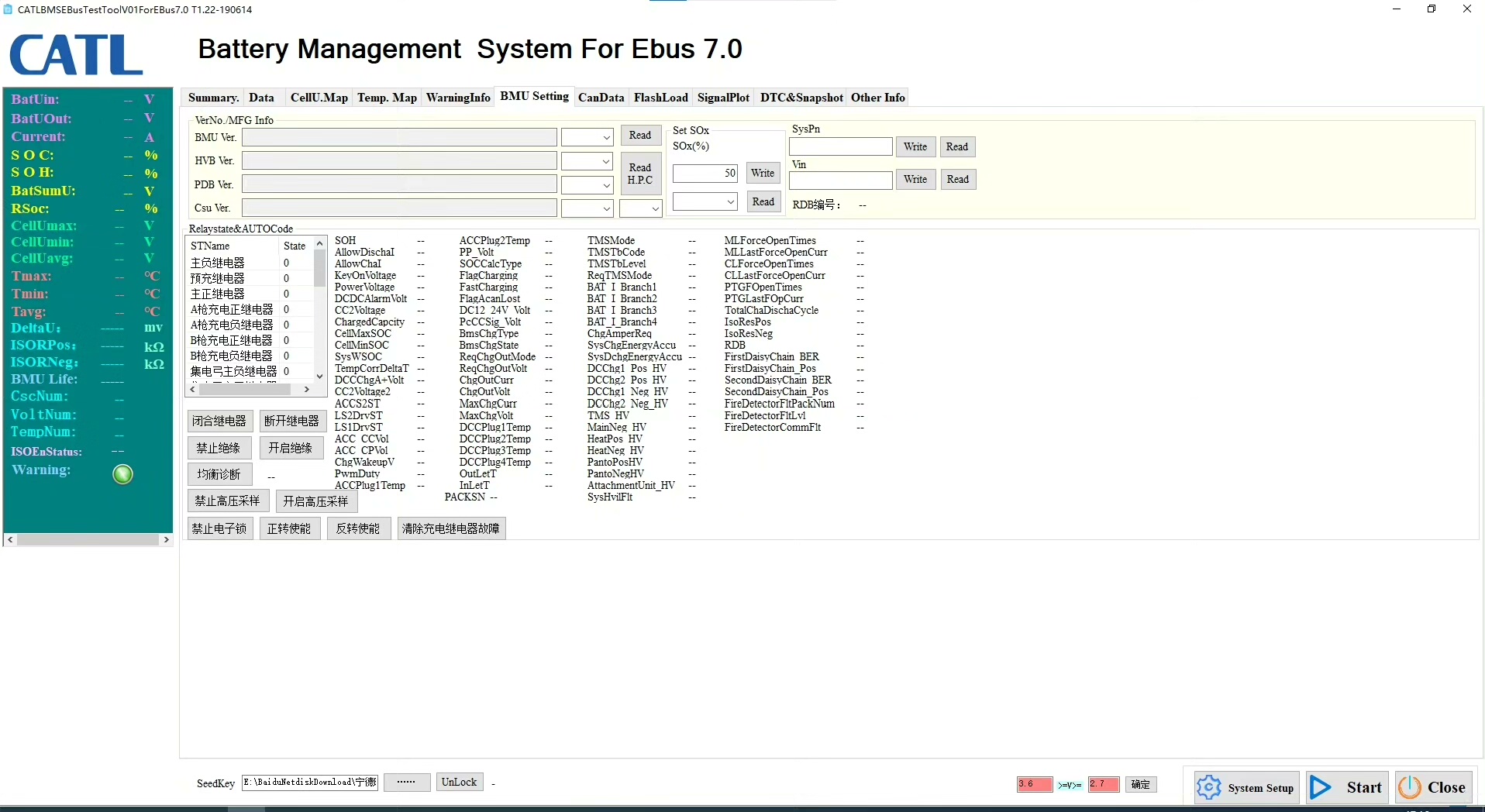Viewport: 1485px width, 812px height.
Task: Click the 均衡诊断 button
Action: click(x=219, y=474)
